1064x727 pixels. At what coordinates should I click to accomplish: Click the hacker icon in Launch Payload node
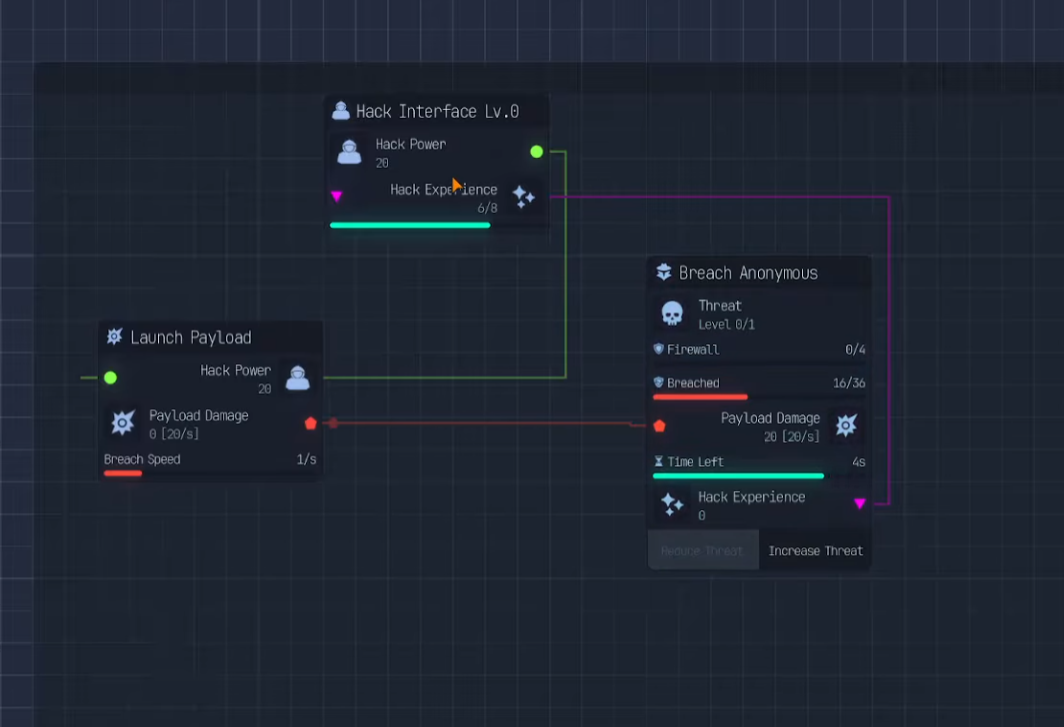[x=297, y=378]
